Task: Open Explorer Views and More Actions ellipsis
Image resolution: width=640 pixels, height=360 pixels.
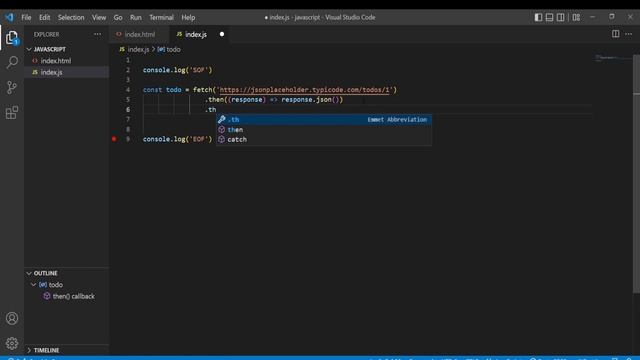Action: [98, 34]
